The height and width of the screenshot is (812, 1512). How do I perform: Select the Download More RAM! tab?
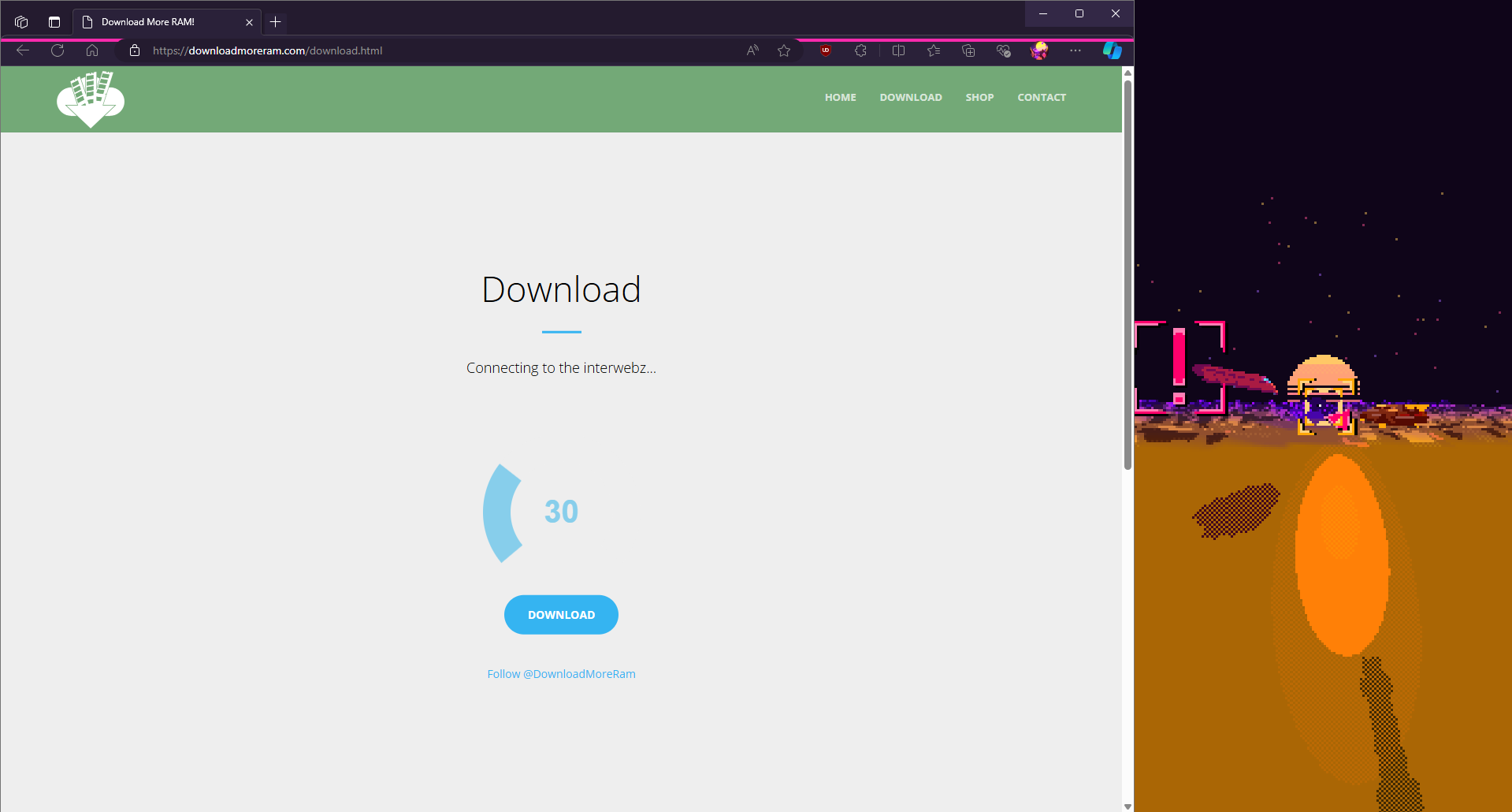[166, 22]
